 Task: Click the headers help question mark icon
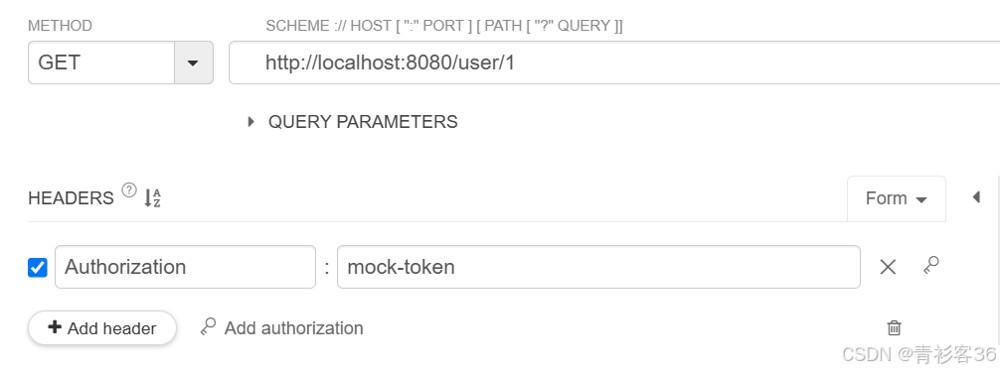point(129,190)
